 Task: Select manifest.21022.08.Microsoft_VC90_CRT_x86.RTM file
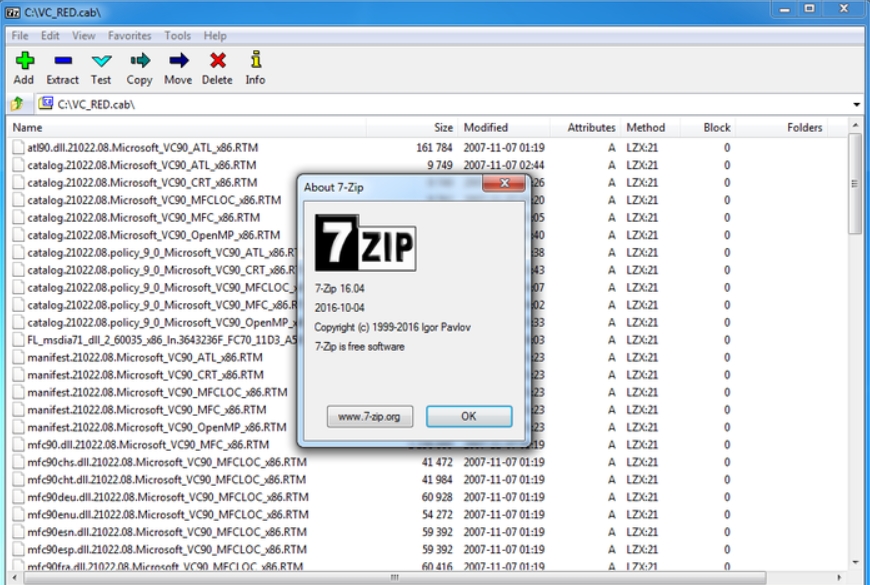coord(145,375)
